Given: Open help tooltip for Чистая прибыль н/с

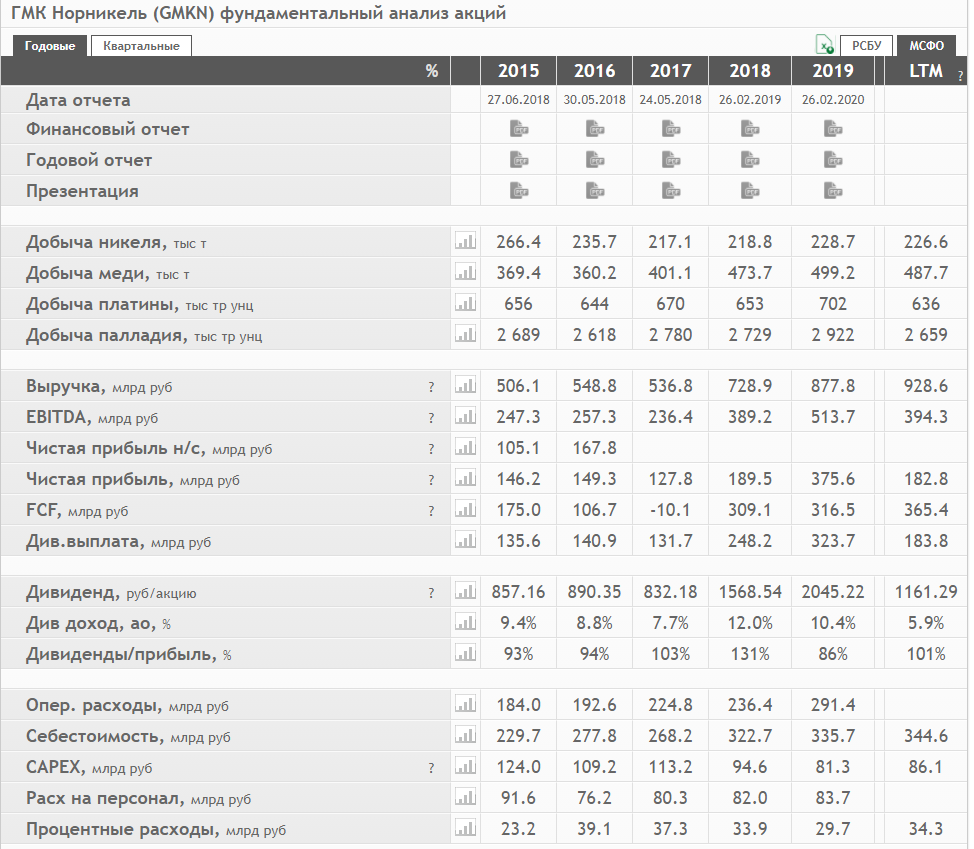Looking at the screenshot, I should point(431,449).
